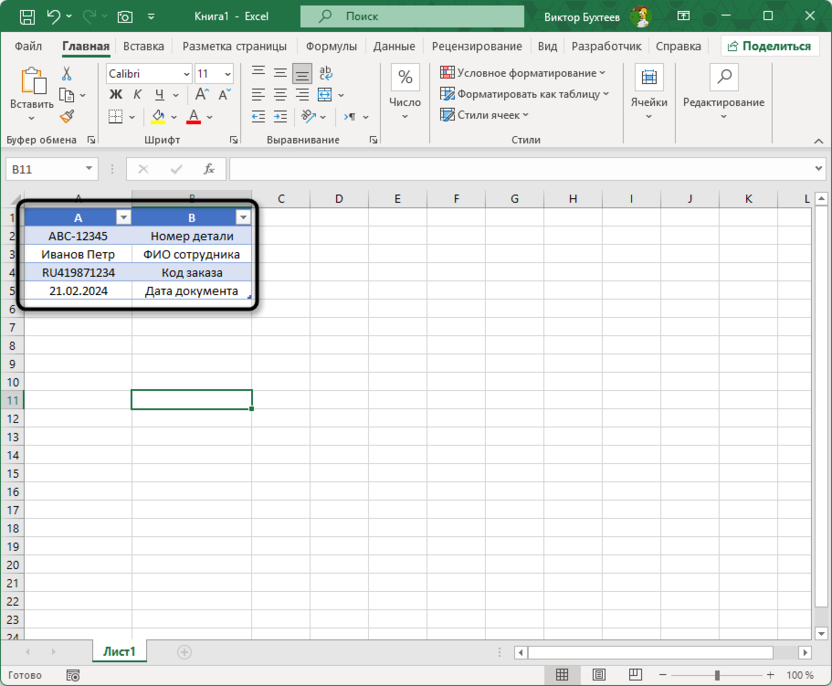This screenshot has width=832, height=686.
Task: Activate the Format Painter brush
Action: (67, 117)
